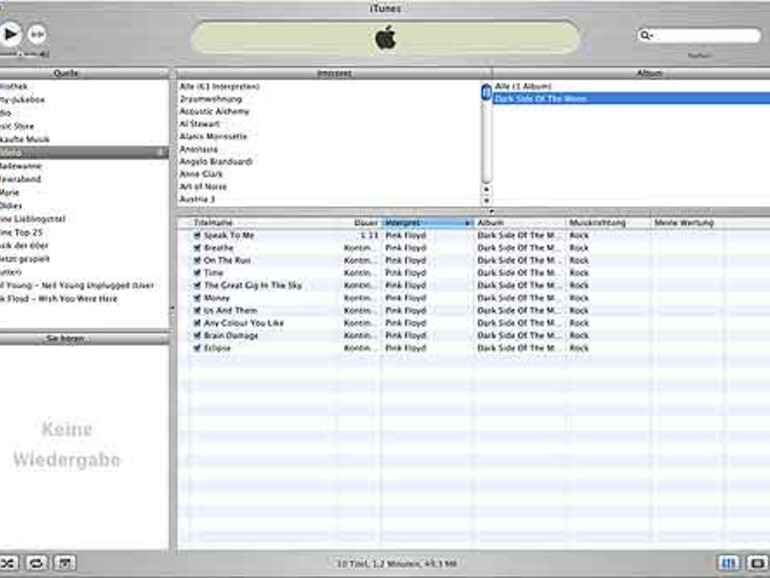The width and height of the screenshot is (770, 578).
Task: Select artist Alanis Morissette
Action: (213, 137)
